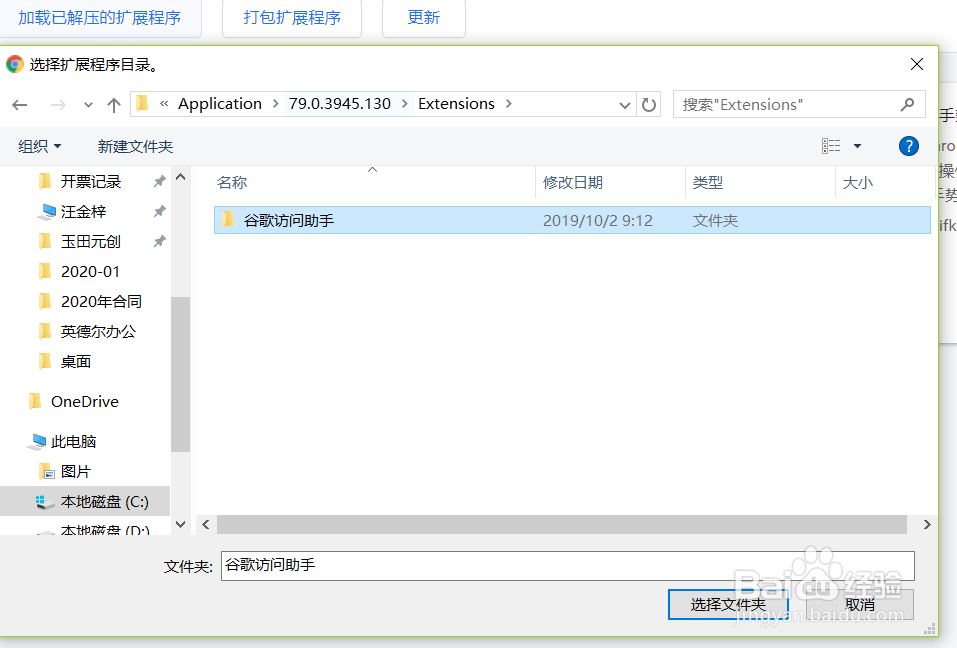Click the 文件夹 name input field

(560, 566)
